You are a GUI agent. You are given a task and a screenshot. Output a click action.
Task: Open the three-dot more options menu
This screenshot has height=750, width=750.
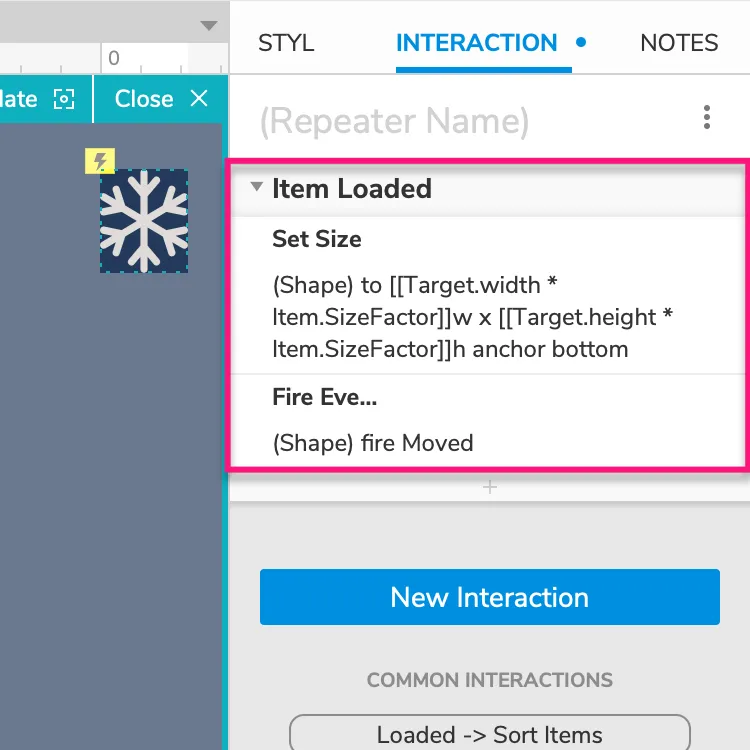click(x=707, y=118)
